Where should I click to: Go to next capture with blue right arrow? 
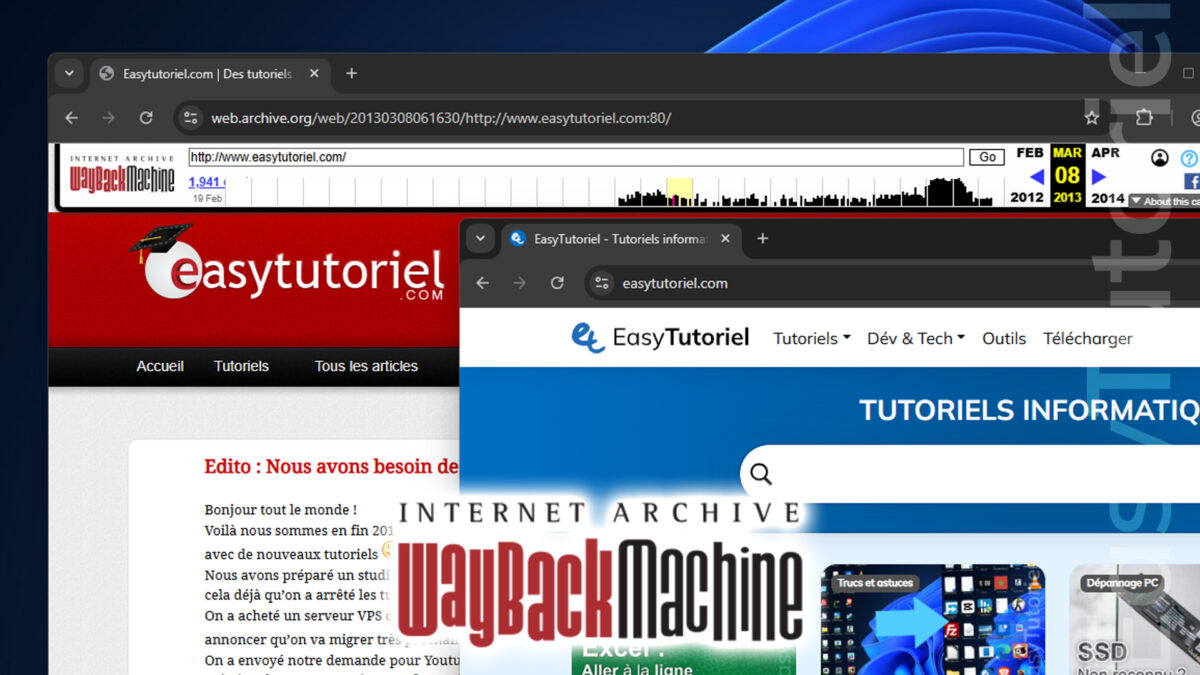[x=1099, y=177]
